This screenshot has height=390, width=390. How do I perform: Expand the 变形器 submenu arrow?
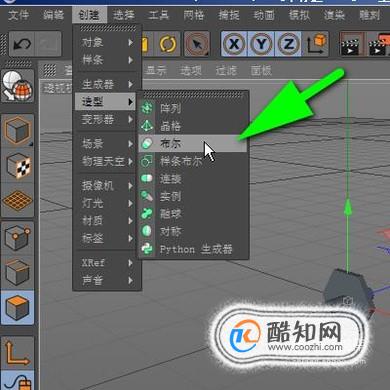131,119
